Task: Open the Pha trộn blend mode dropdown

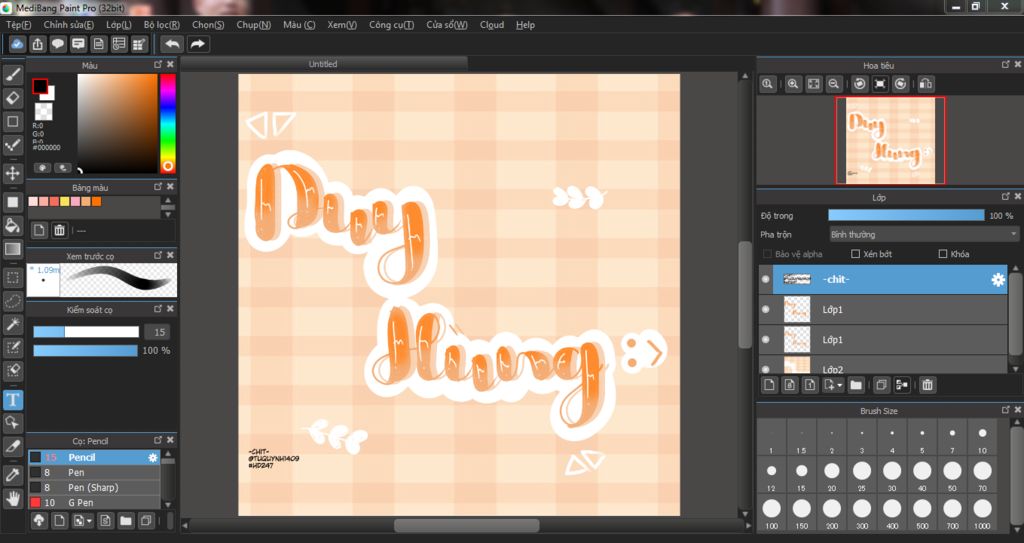Action: pyautogui.click(x=923, y=234)
